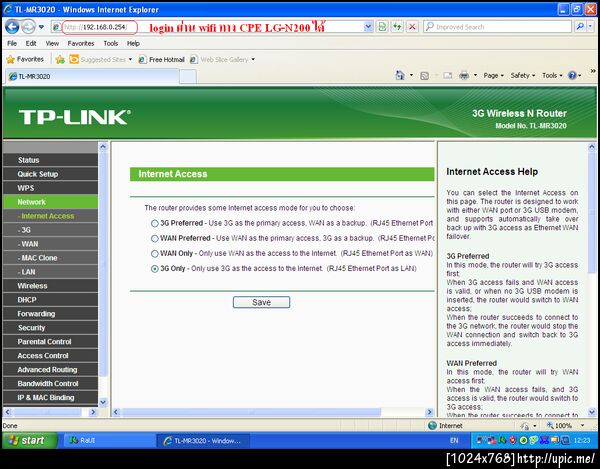Open the 3G submenu item
Image resolution: width=600 pixels, height=469 pixels.
coord(50,230)
